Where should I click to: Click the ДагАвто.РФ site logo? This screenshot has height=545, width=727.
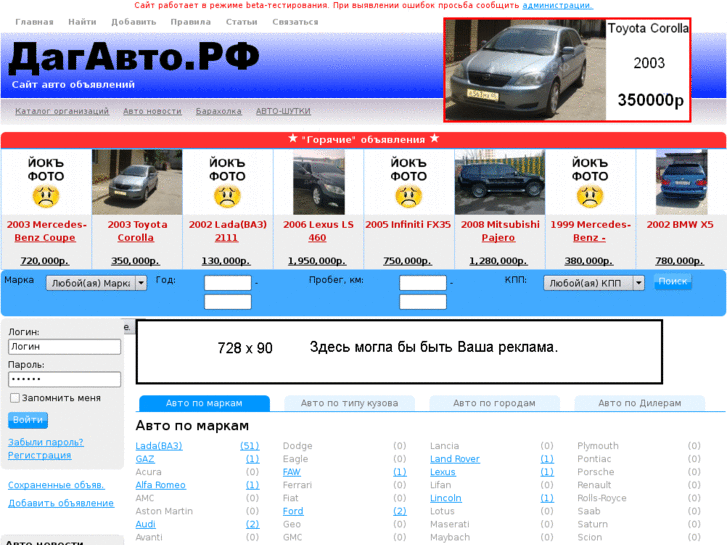(134, 57)
